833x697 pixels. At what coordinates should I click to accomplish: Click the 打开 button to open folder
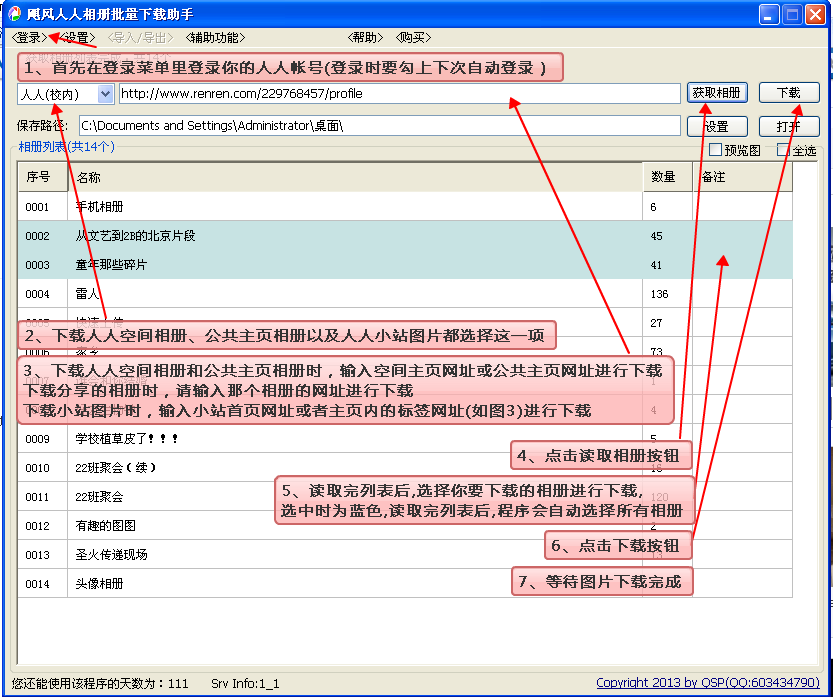click(x=789, y=126)
